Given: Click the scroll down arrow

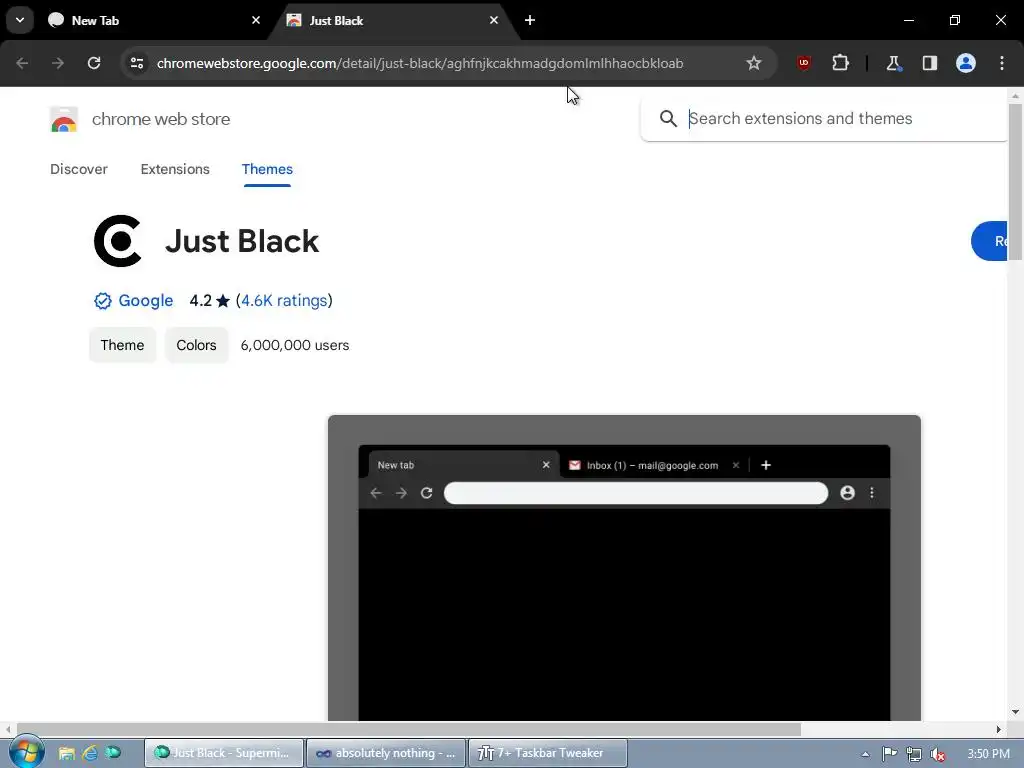Looking at the screenshot, I should (x=1015, y=712).
